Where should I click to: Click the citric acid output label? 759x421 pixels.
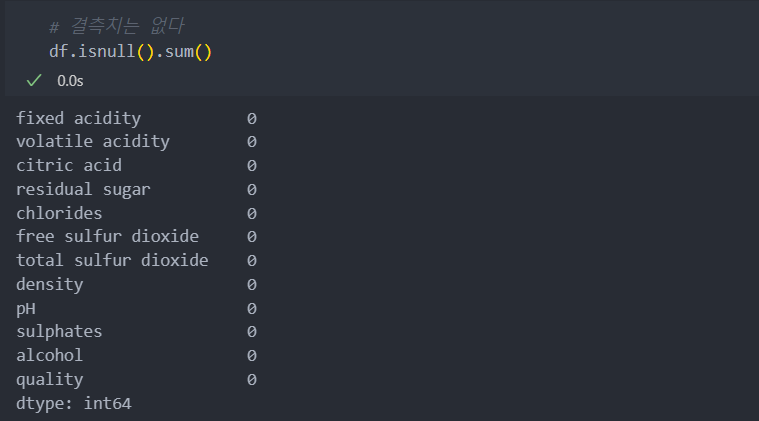[x=69, y=165]
